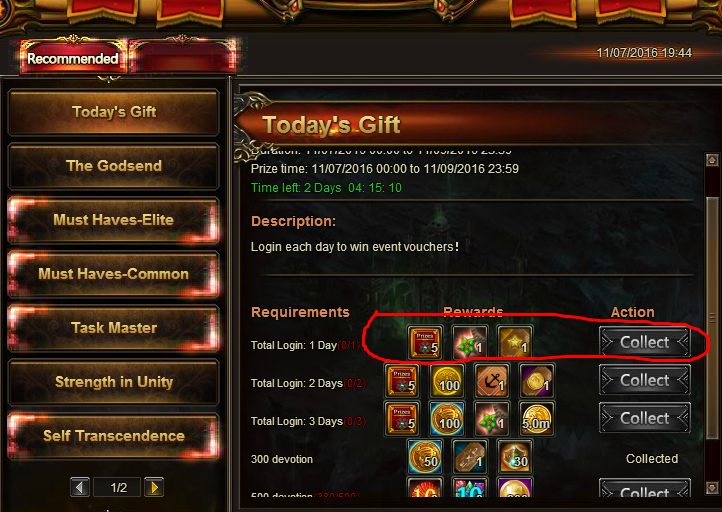
Task: Click the scrollbar up arrow in gift panel
Action: coord(712,160)
